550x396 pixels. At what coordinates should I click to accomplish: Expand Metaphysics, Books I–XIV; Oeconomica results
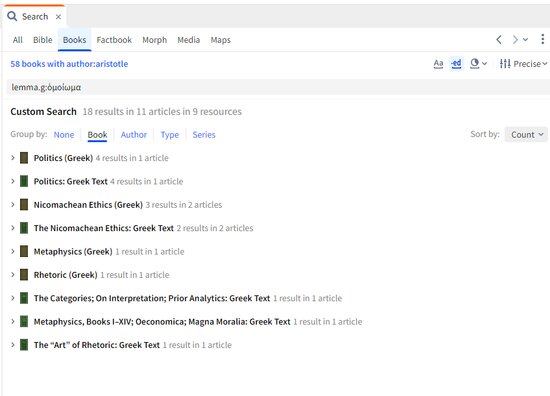pos(13,321)
